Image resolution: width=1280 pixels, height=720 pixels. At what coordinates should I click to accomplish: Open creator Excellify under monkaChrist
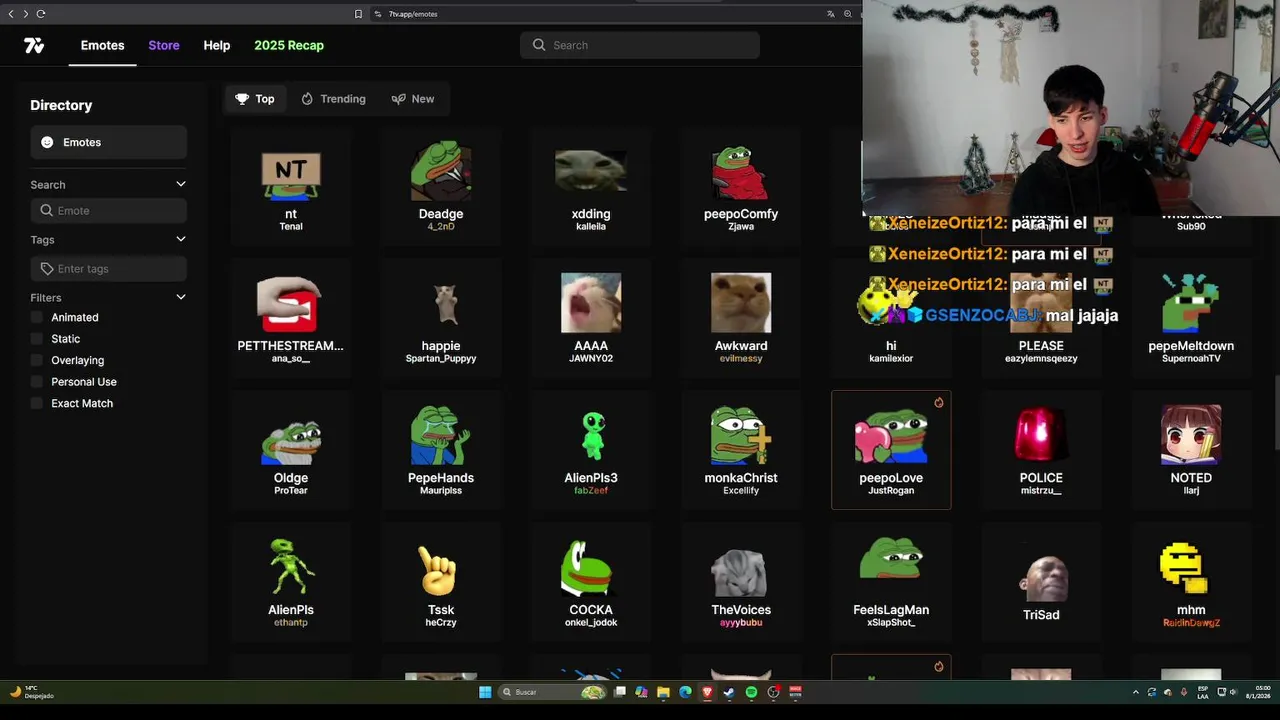[x=741, y=491]
